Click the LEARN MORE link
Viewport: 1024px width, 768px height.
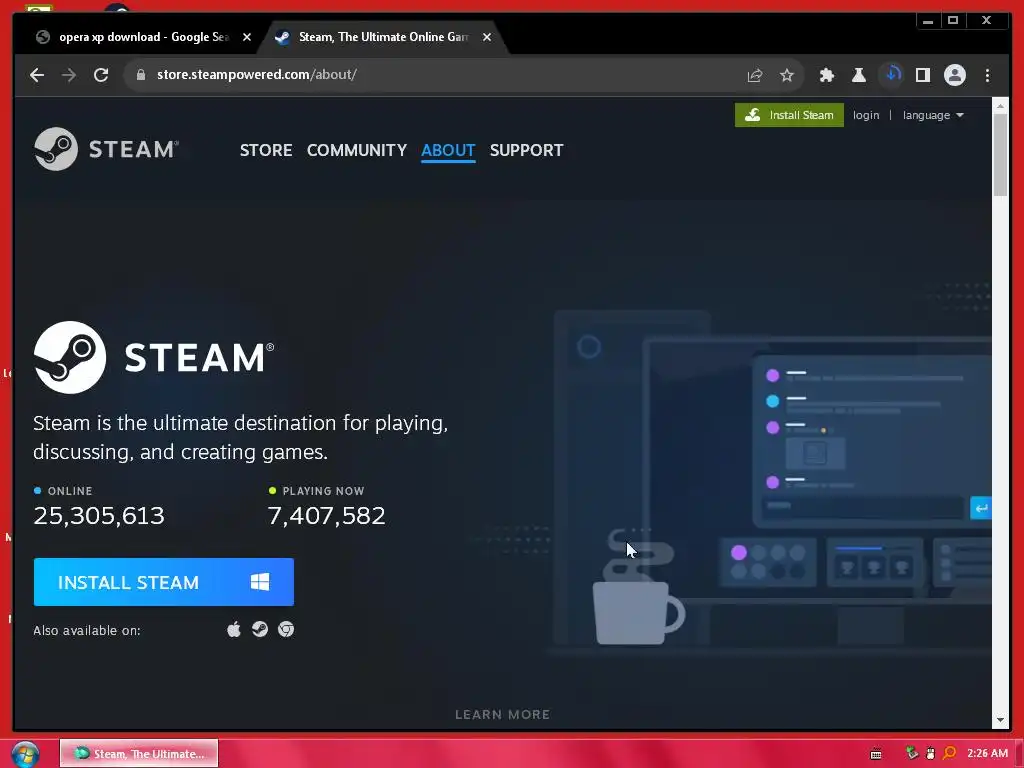tap(502, 714)
